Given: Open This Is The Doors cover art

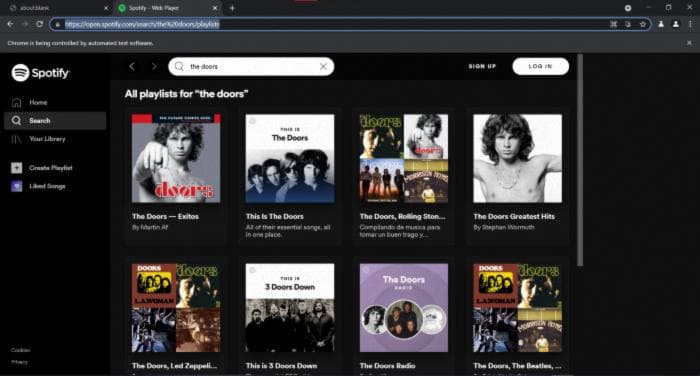Looking at the screenshot, I should point(290,159).
